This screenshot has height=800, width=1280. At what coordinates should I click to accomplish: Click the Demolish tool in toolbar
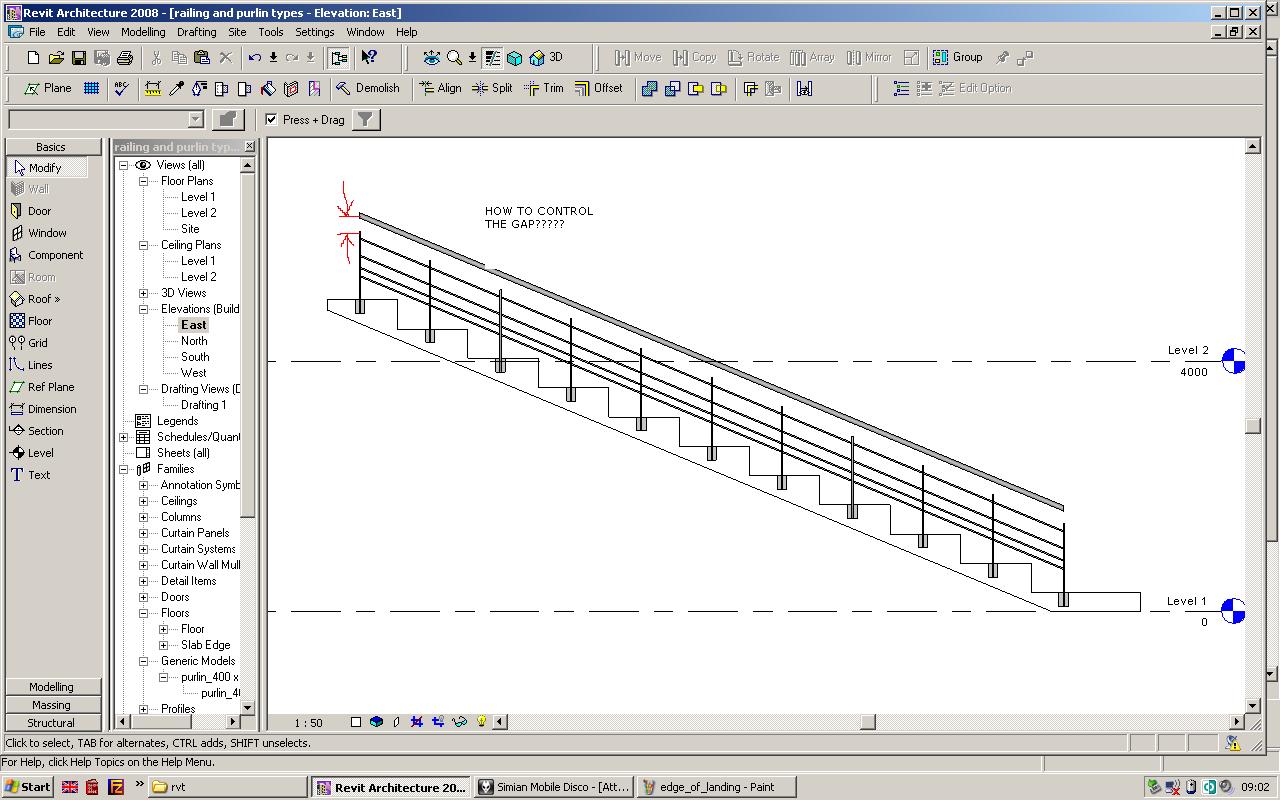(367, 88)
